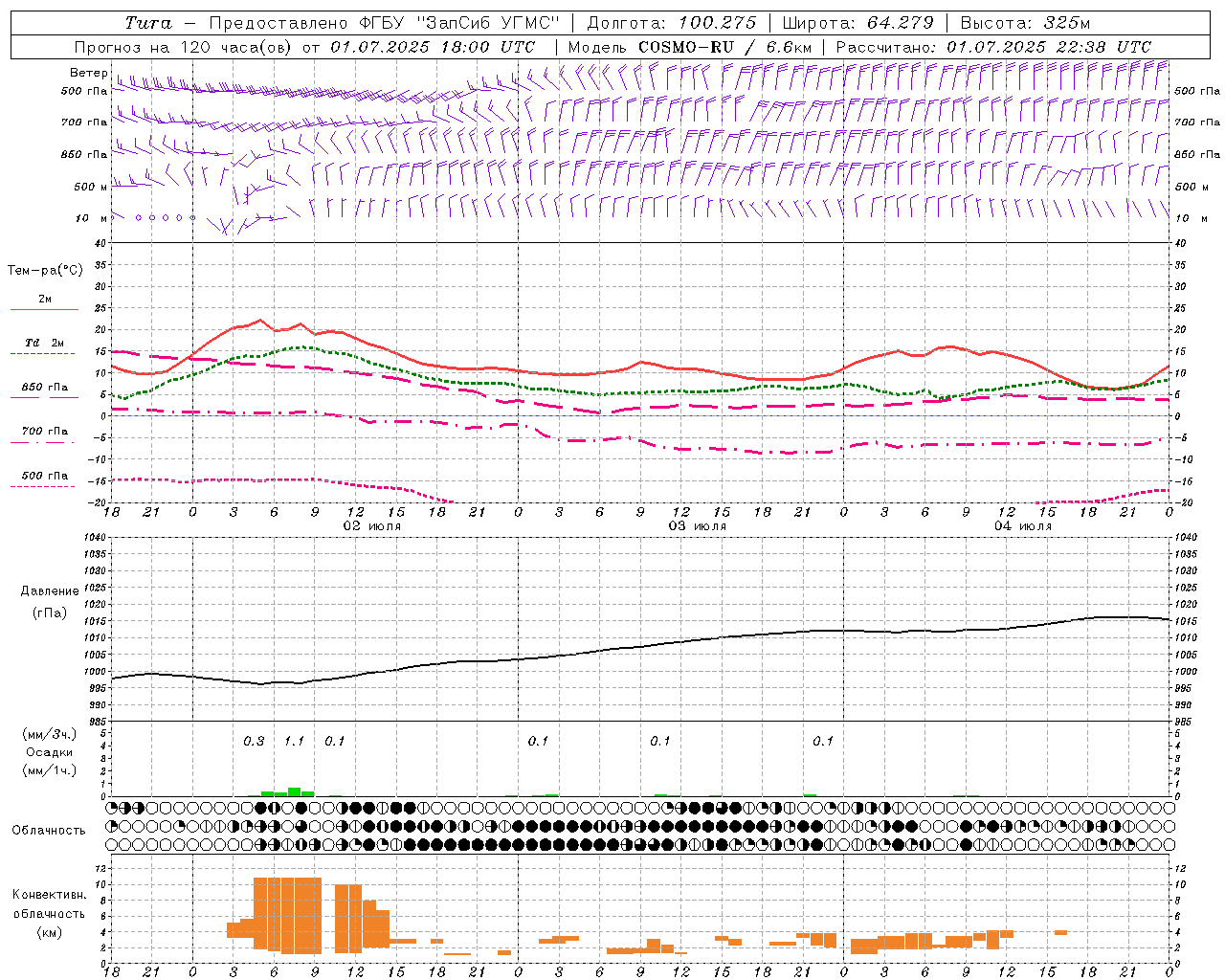Click the "500 м" wind level label at left
Screen dimensions: 1225x980
pyautogui.click(x=90, y=187)
